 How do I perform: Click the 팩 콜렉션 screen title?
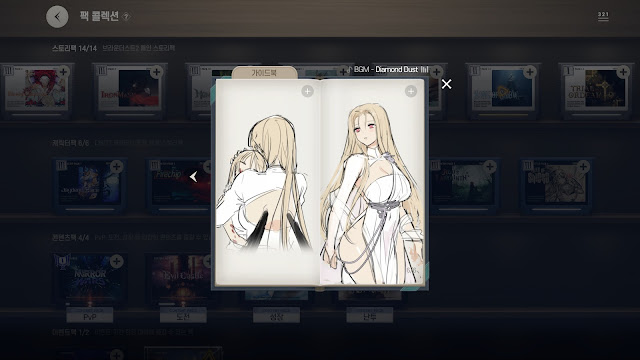point(99,16)
